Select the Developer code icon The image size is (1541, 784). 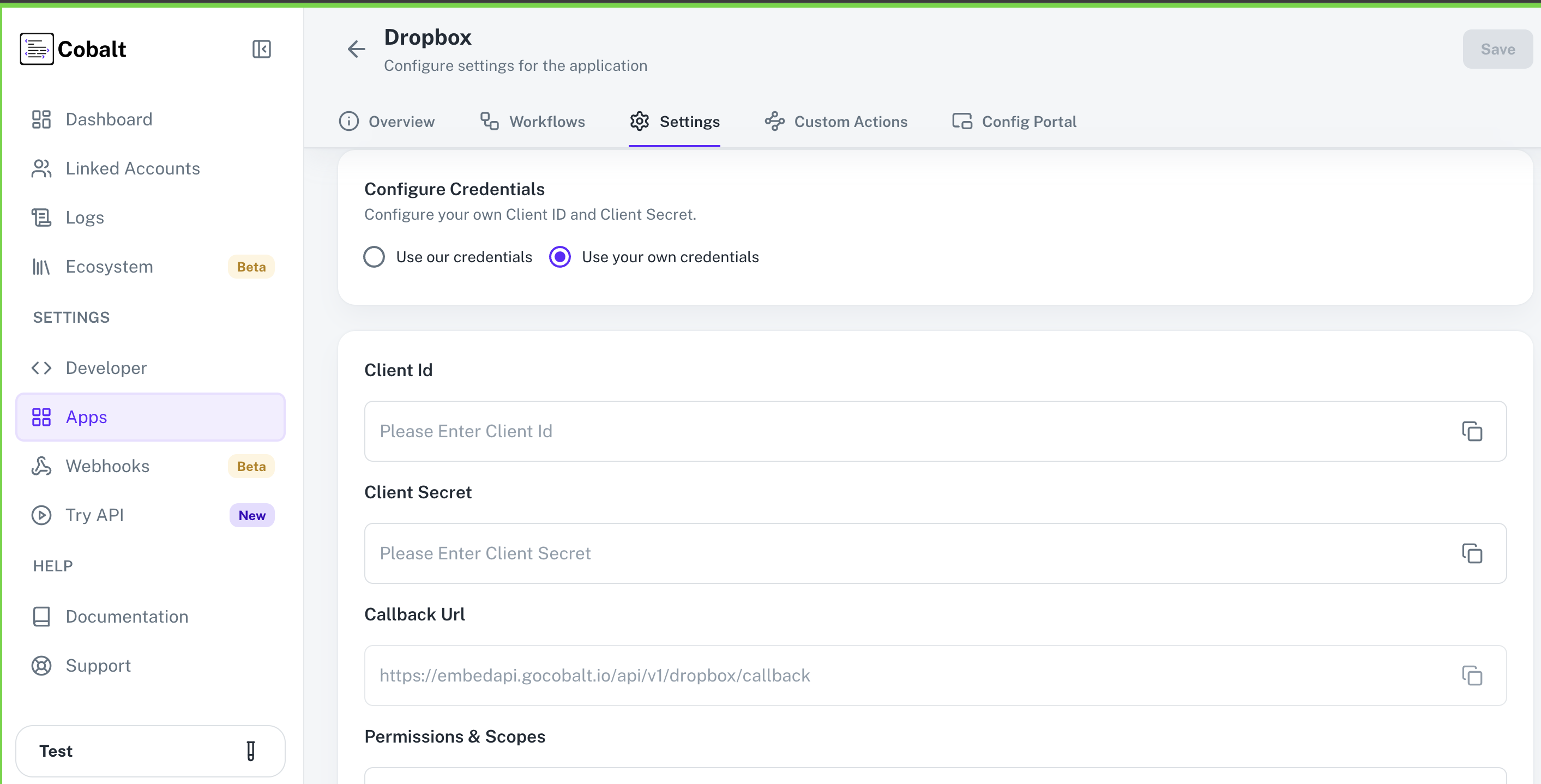click(x=41, y=368)
